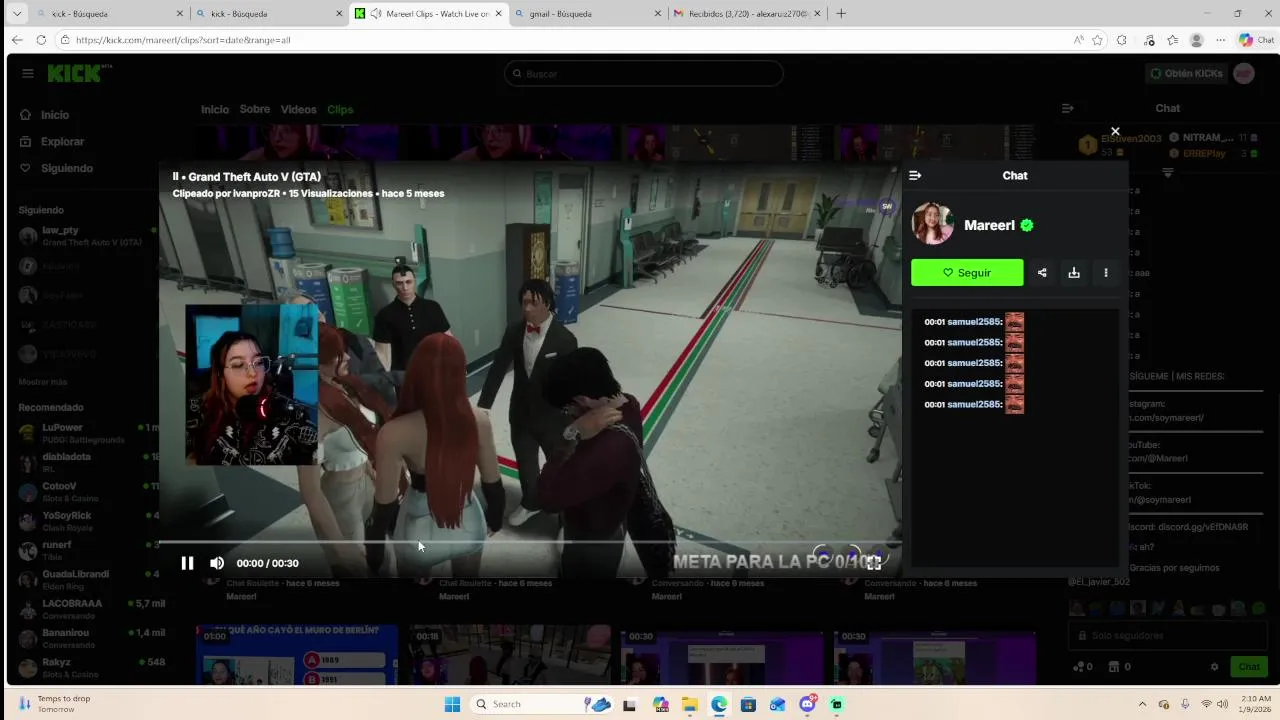The image size is (1280, 720).
Task: Add page to favorites star icon
Action: pos(1098,40)
